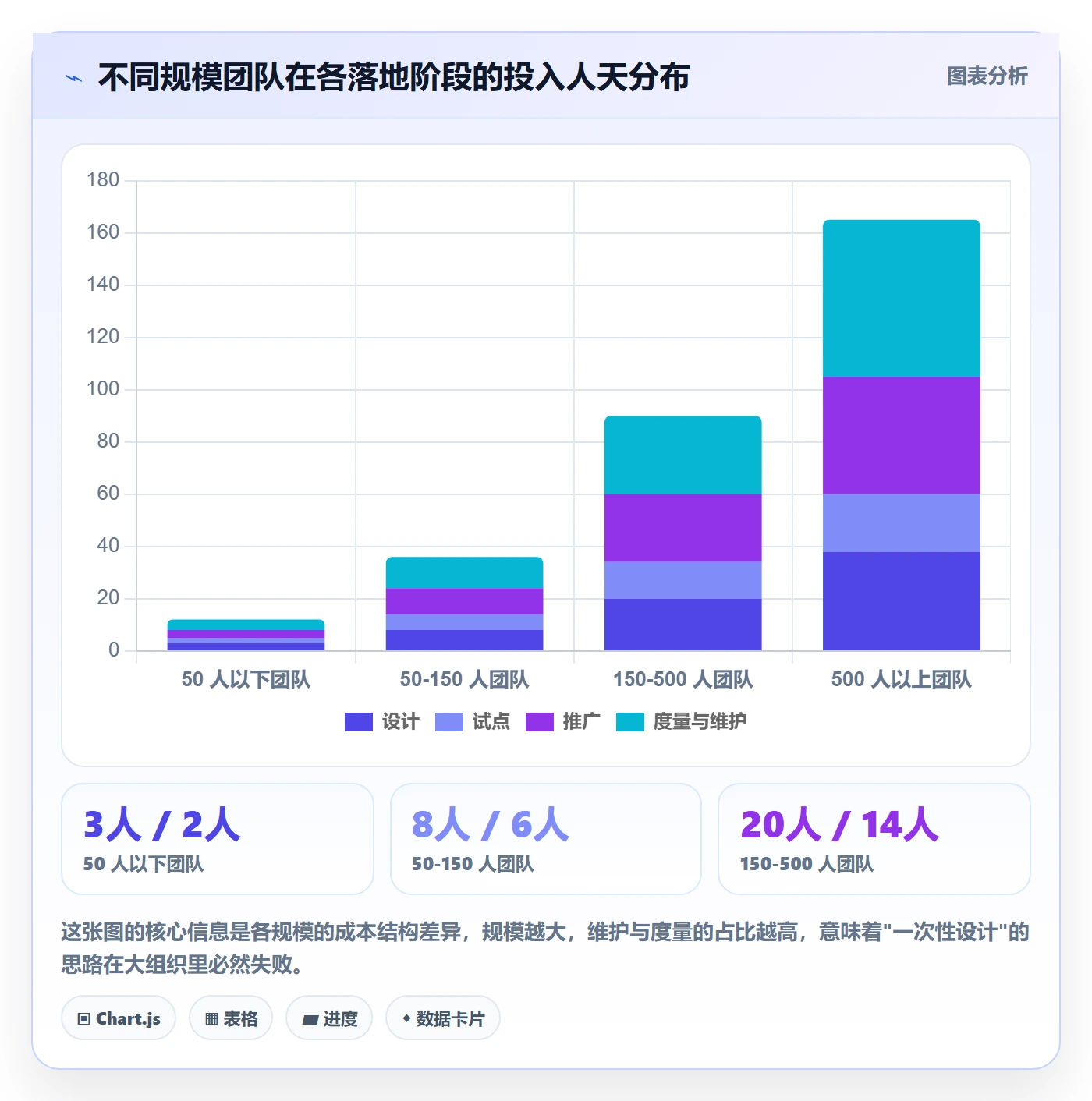The width and height of the screenshot is (1092, 1101).
Task: Click the y-axis tick value 60
Action: coord(108,494)
